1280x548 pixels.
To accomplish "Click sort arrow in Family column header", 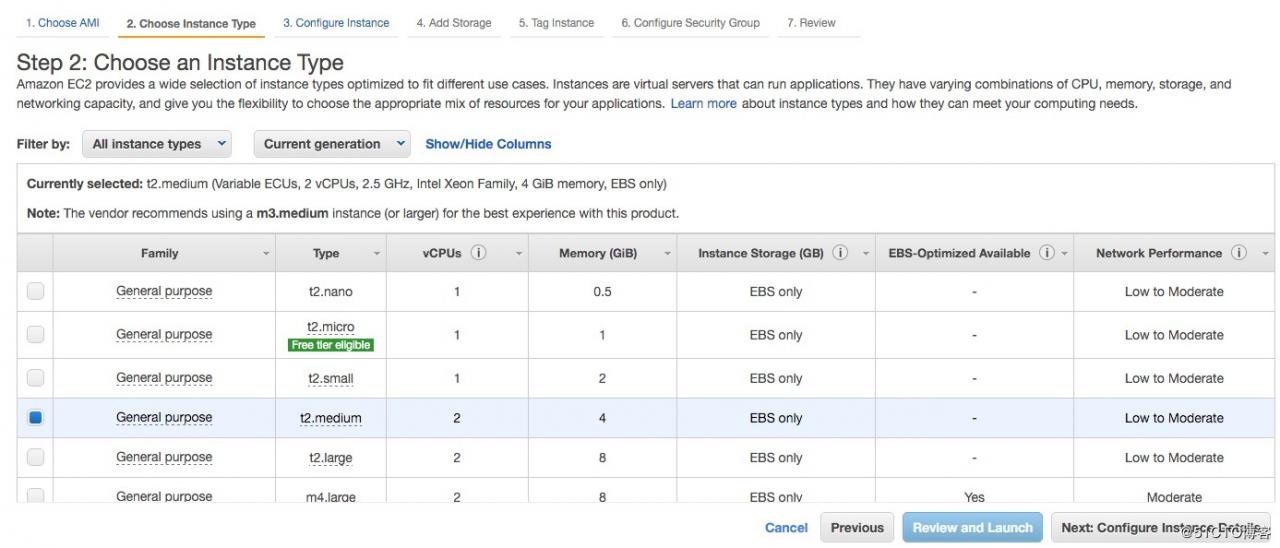I will [266, 254].
